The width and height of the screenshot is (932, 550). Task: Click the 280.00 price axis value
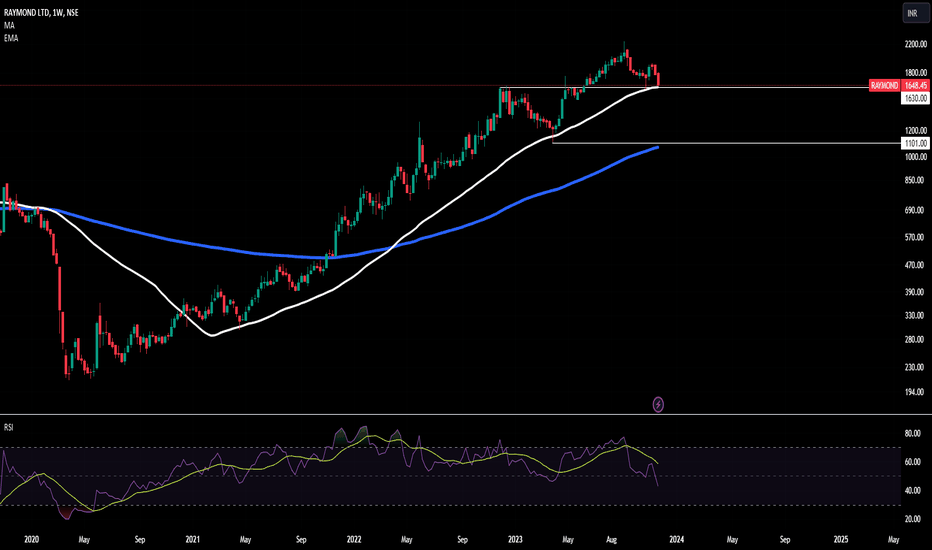[x=915, y=340]
